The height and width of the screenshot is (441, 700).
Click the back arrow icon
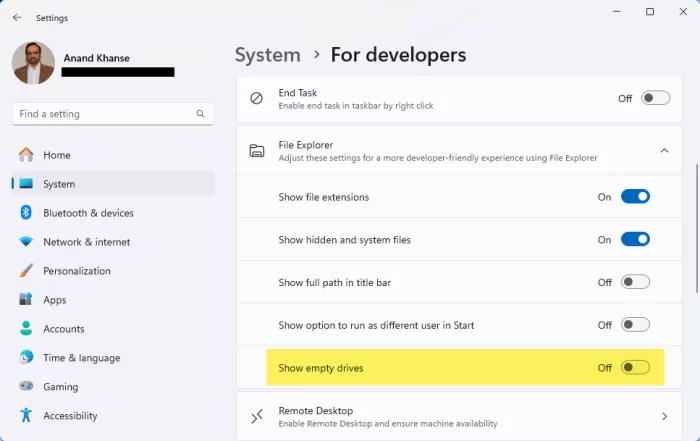coord(17,17)
